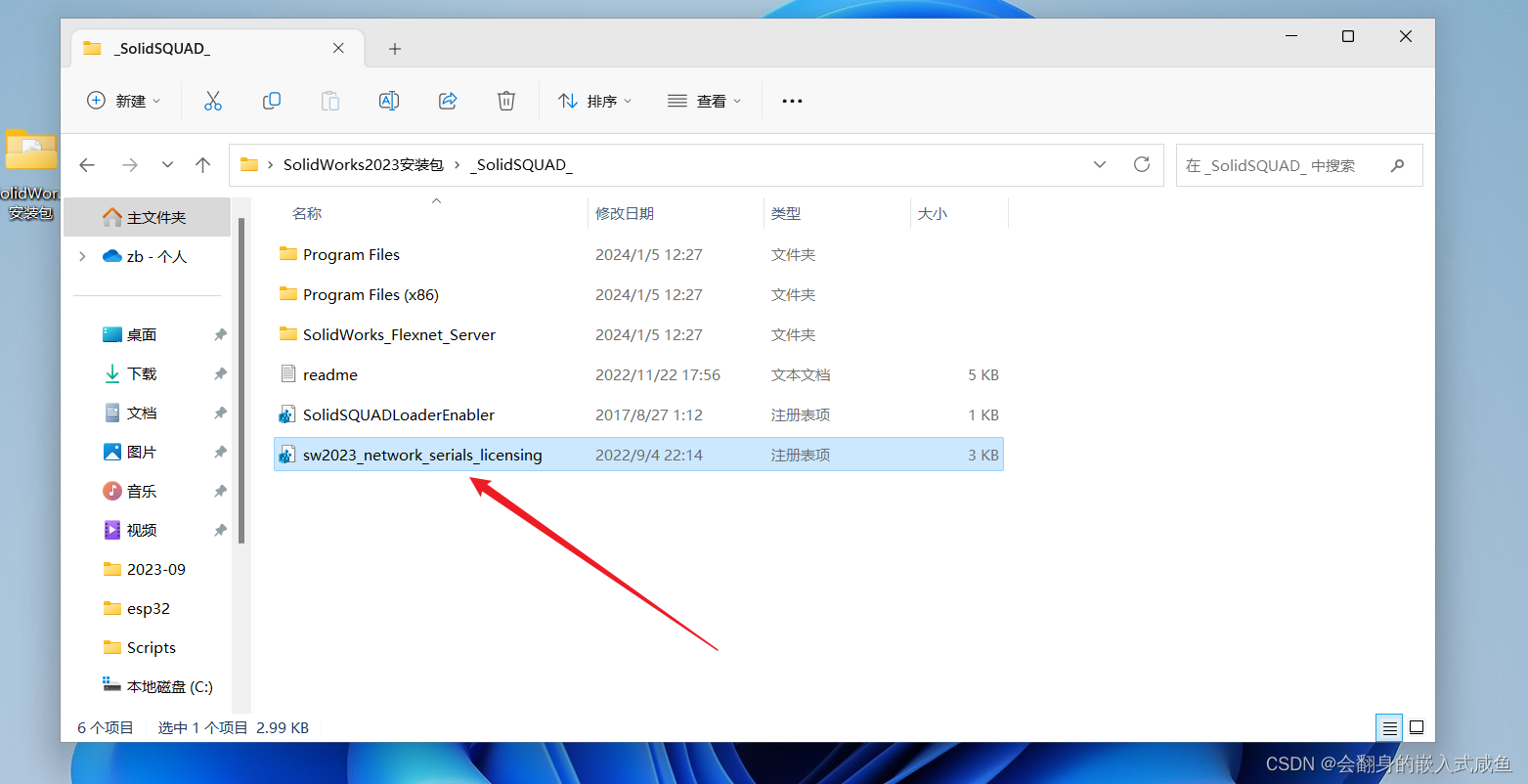The width and height of the screenshot is (1528, 784).
Task: Unpin 下载 using its pin icon
Action: [220, 373]
